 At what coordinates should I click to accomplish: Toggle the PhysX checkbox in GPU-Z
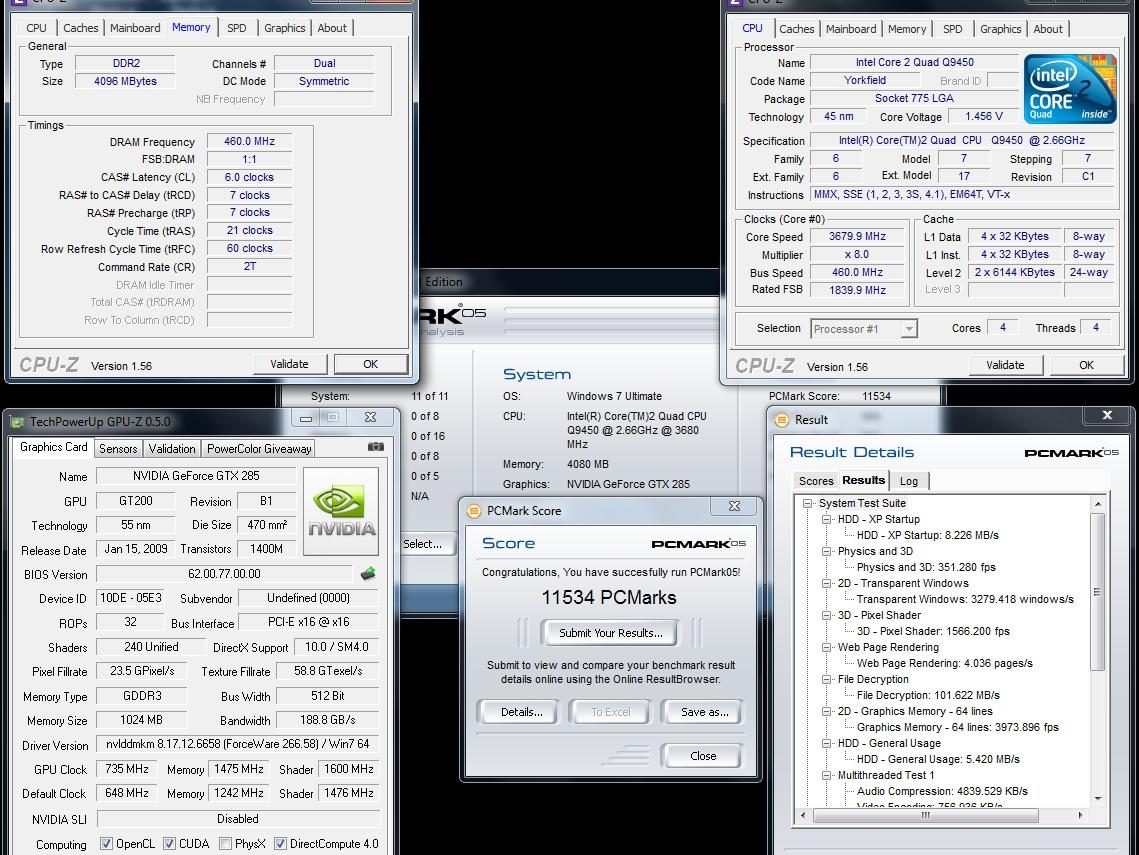tap(225, 843)
